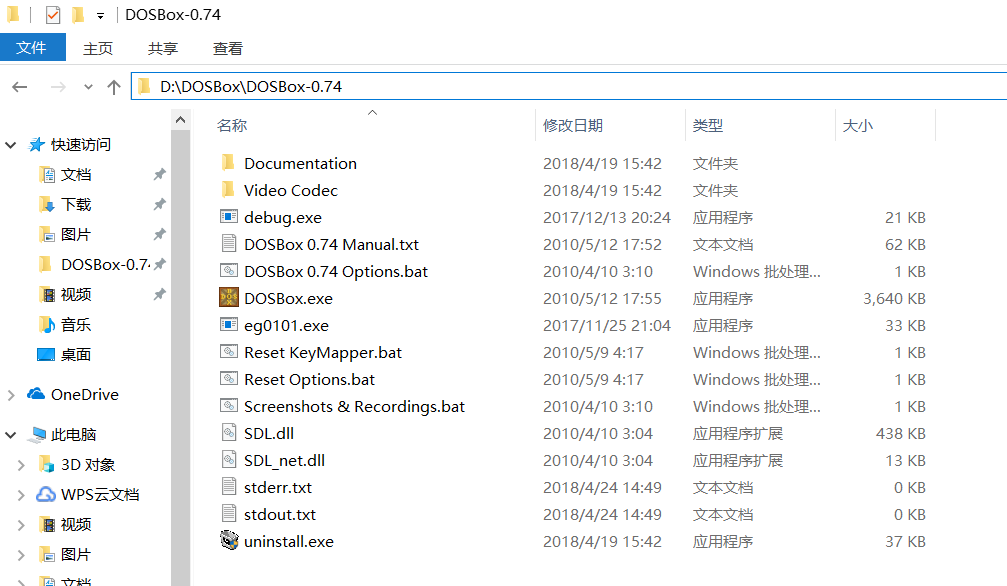This screenshot has height=586, width=1007.
Task: Select Screenshots & Recordings.bat icon
Action: 229,405
